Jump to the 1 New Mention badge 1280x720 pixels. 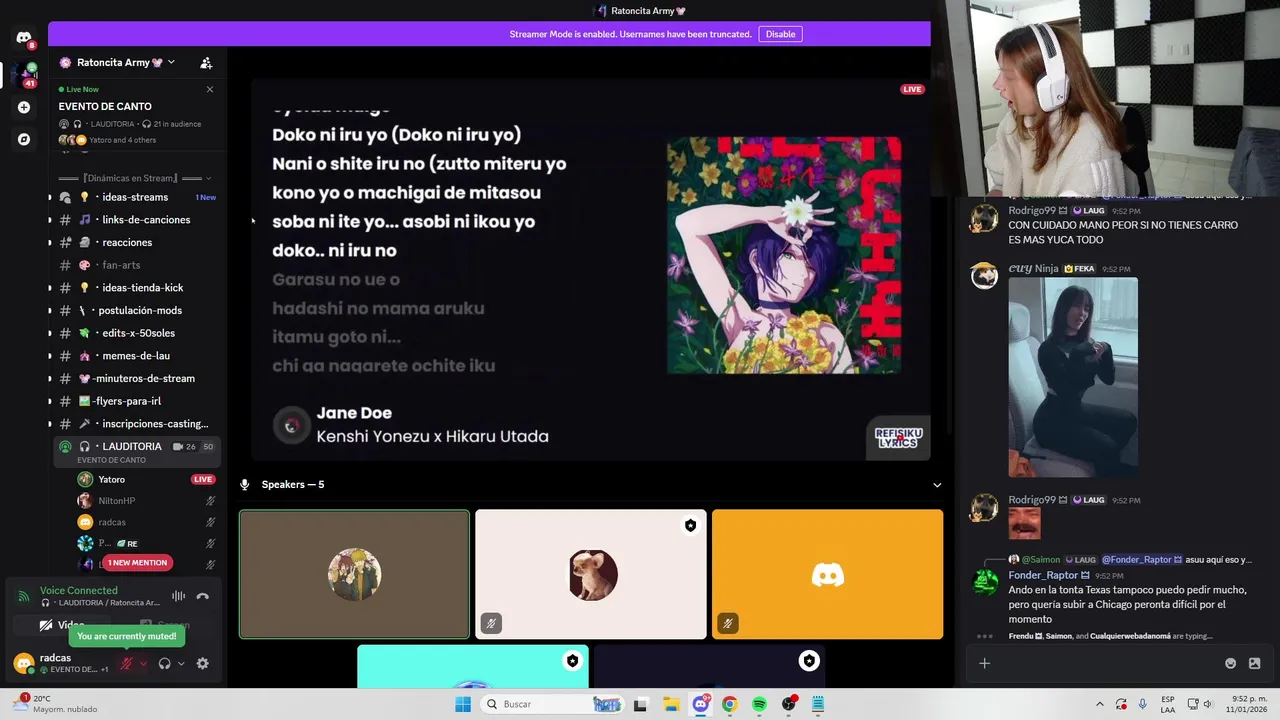coord(137,563)
